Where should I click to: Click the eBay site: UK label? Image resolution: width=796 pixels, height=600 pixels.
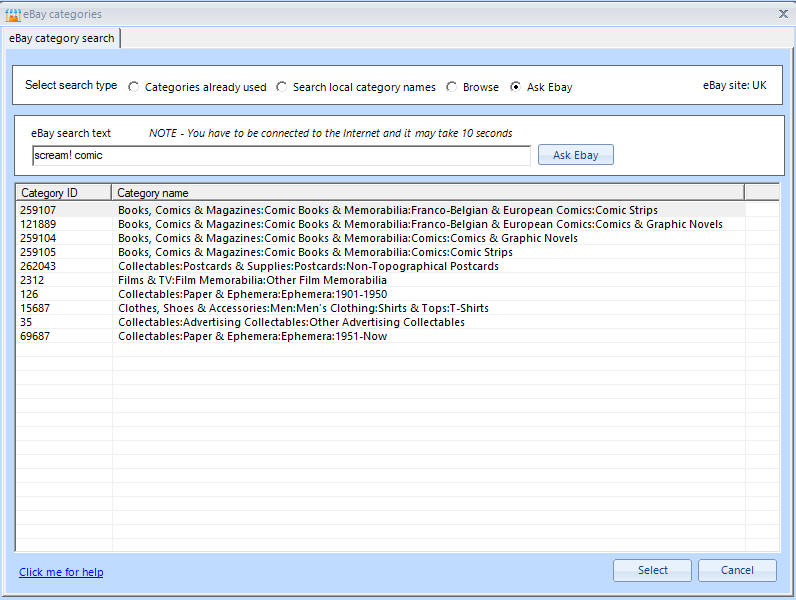(735, 85)
